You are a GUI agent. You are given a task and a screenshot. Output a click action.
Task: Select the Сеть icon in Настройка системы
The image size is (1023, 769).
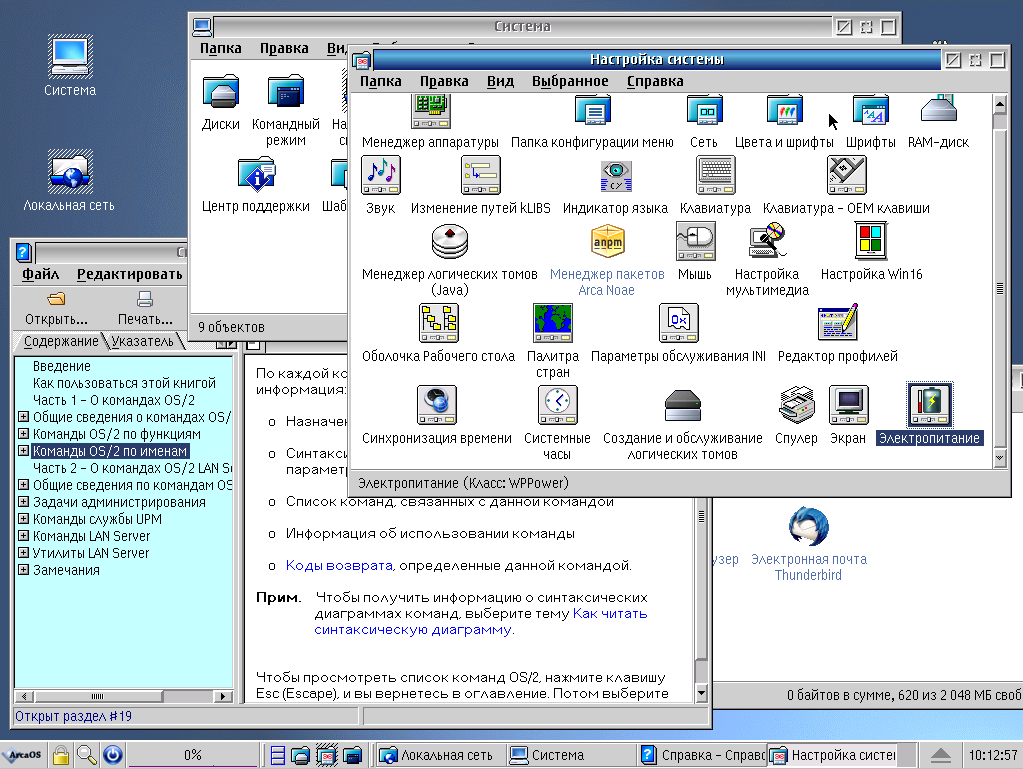coord(704,111)
